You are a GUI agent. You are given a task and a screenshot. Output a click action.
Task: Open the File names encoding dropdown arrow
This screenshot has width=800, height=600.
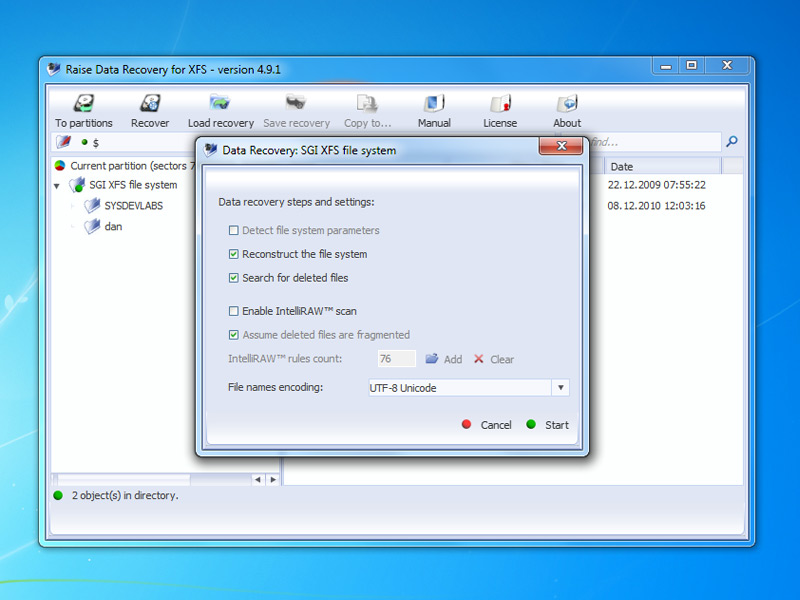point(560,388)
